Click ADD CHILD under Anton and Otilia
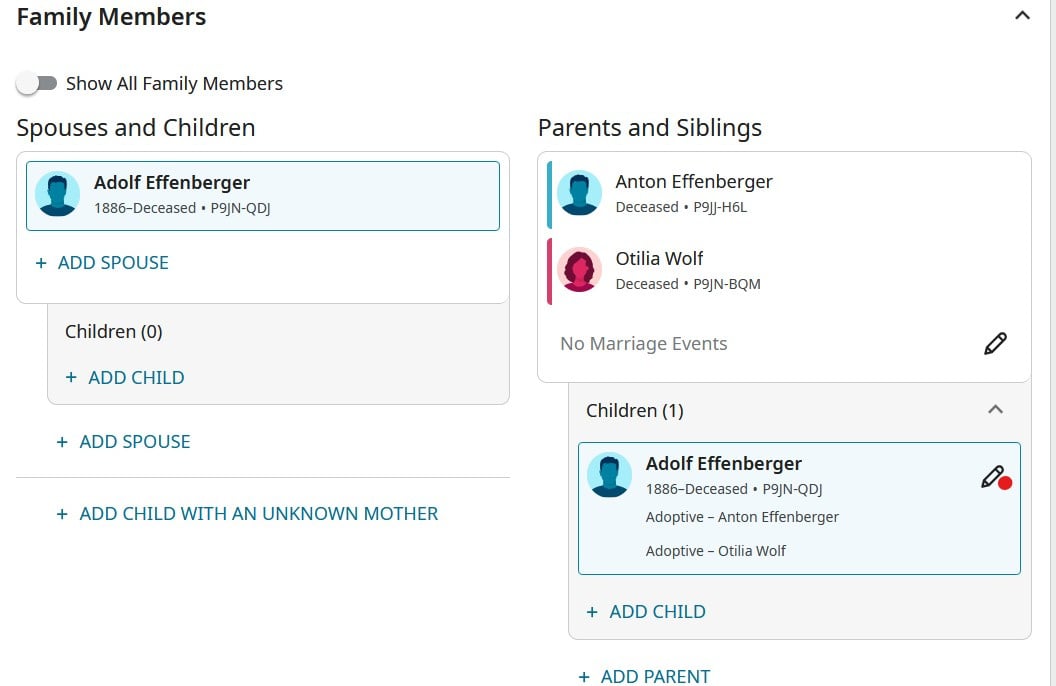Viewport: 1056px width, 686px height. [x=646, y=611]
